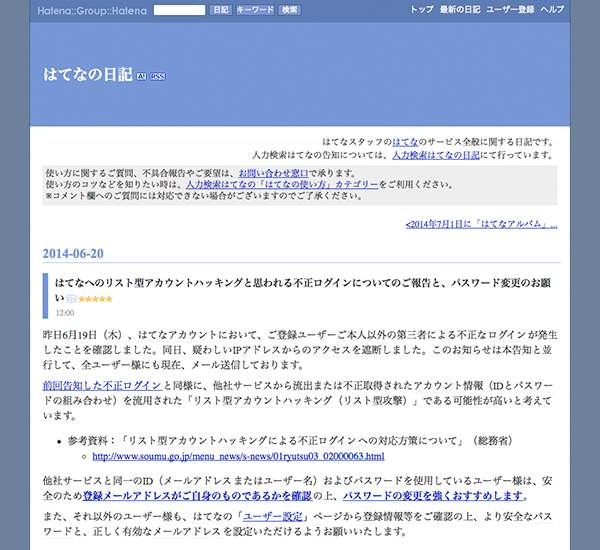The height and width of the screenshot is (550, 600).
Task: Go to 最新の日記 in header
Action: pos(460,10)
